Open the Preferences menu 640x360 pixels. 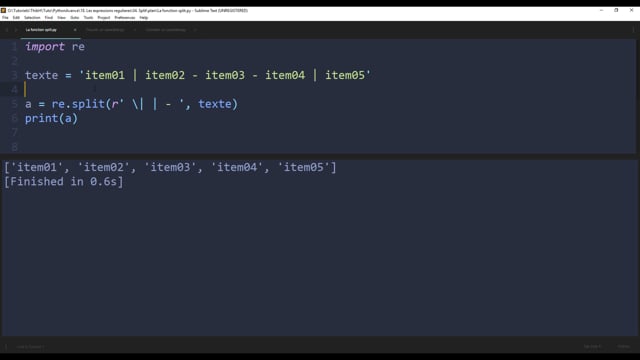[124, 18]
